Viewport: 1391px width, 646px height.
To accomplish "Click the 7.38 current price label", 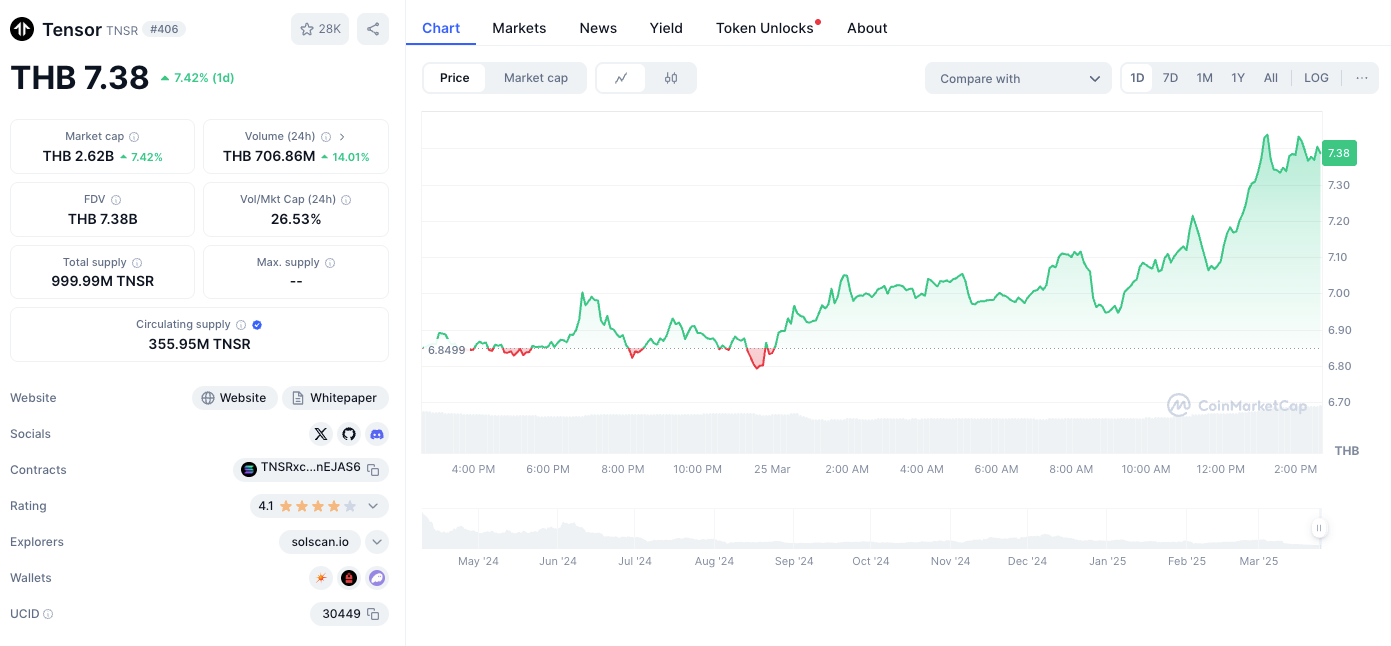I will pyautogui.click(x=1339, y=153).
